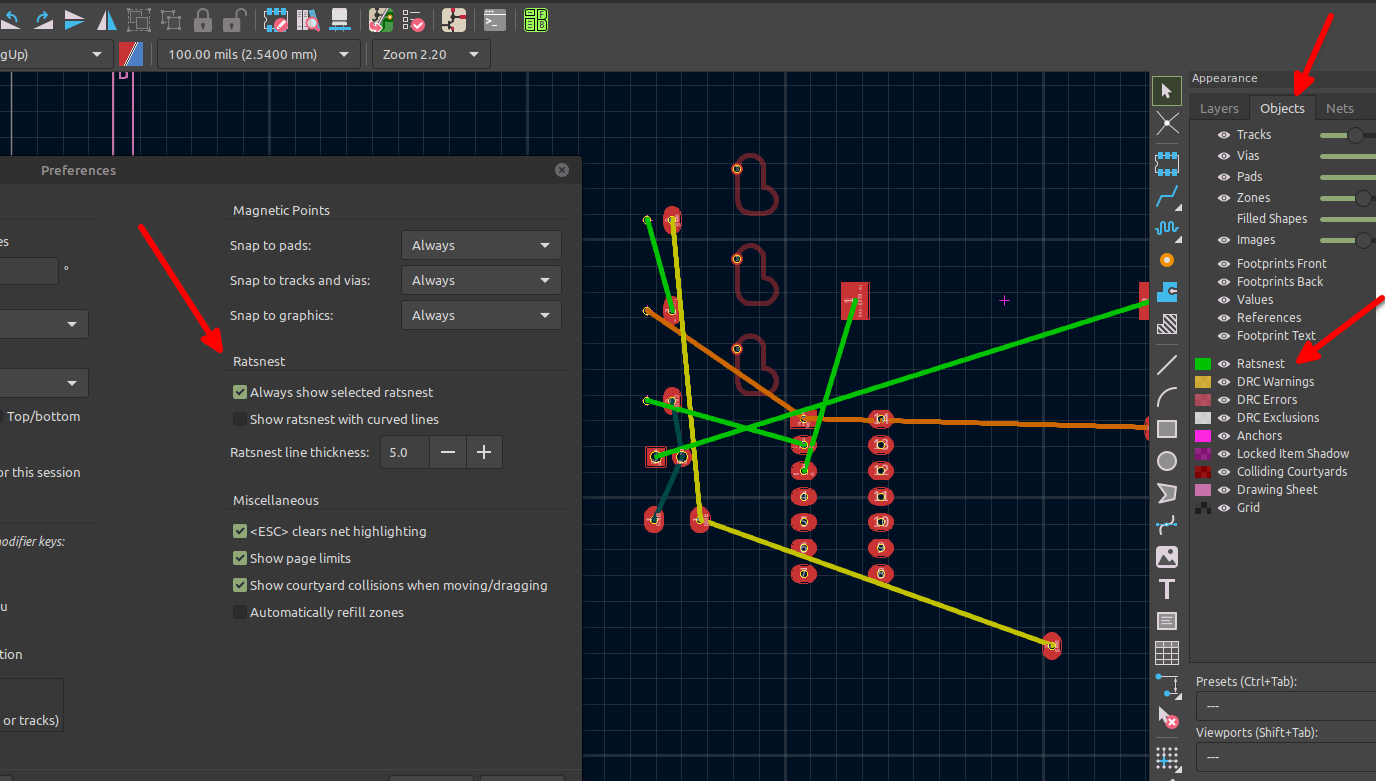Choose the Add Vias tool
Image resolution: width=1385 pixels, height=781 pixels.
tap(1166, 260)
